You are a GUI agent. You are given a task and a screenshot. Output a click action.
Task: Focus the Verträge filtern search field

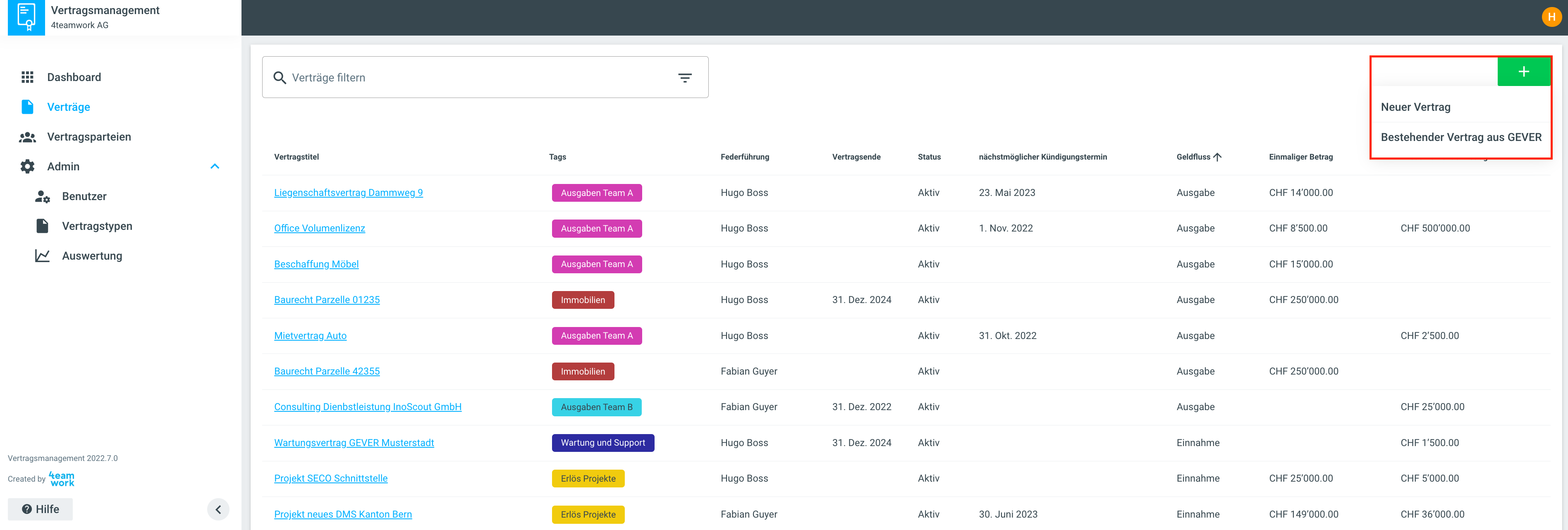(475, 78)
